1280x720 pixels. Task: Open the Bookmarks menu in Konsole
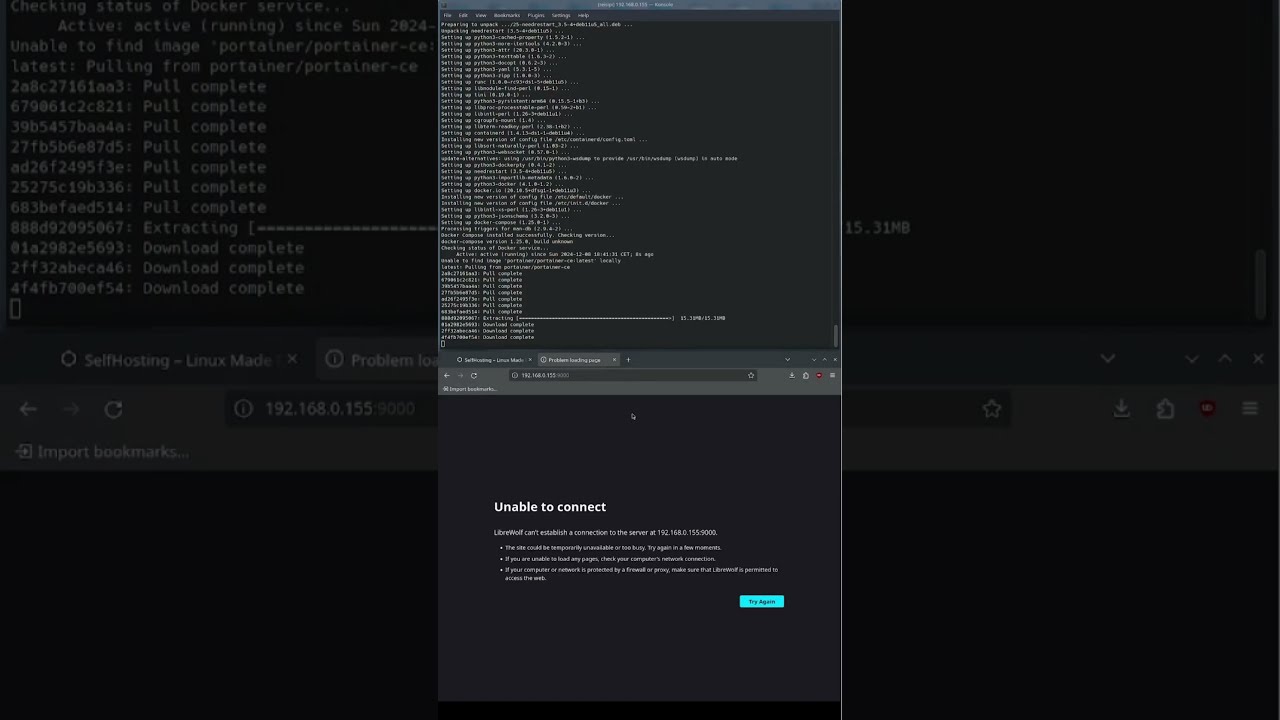(507, 15)
